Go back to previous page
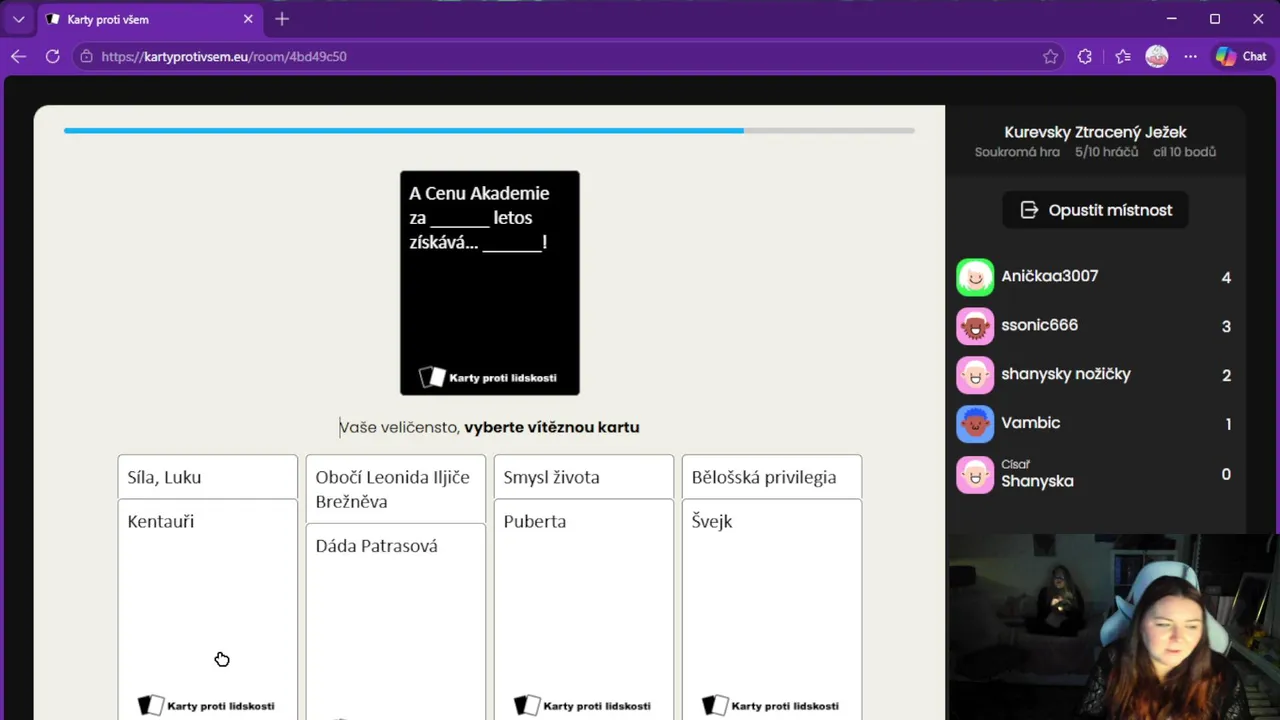This screenshot has width=1280, height=720. [18, 57]
